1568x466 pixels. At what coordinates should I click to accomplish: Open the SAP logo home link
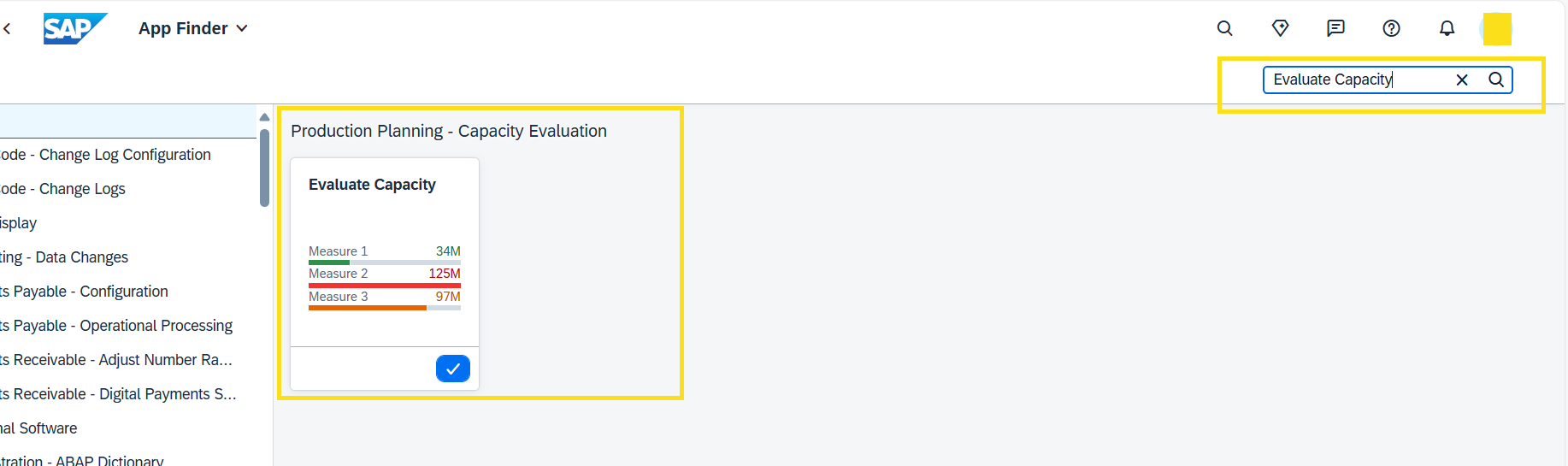click(75, 28)
